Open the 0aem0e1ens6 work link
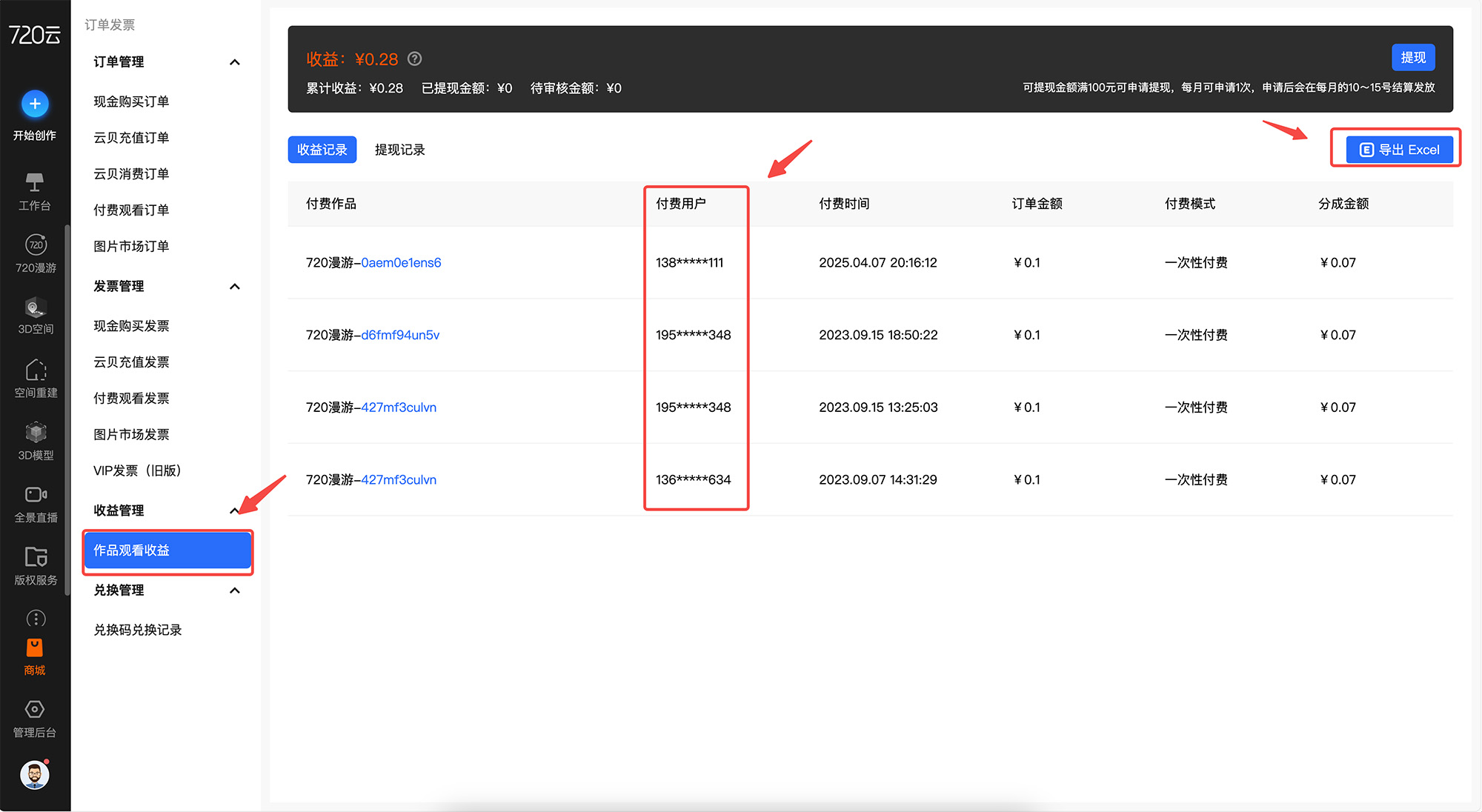 (401, 262)
